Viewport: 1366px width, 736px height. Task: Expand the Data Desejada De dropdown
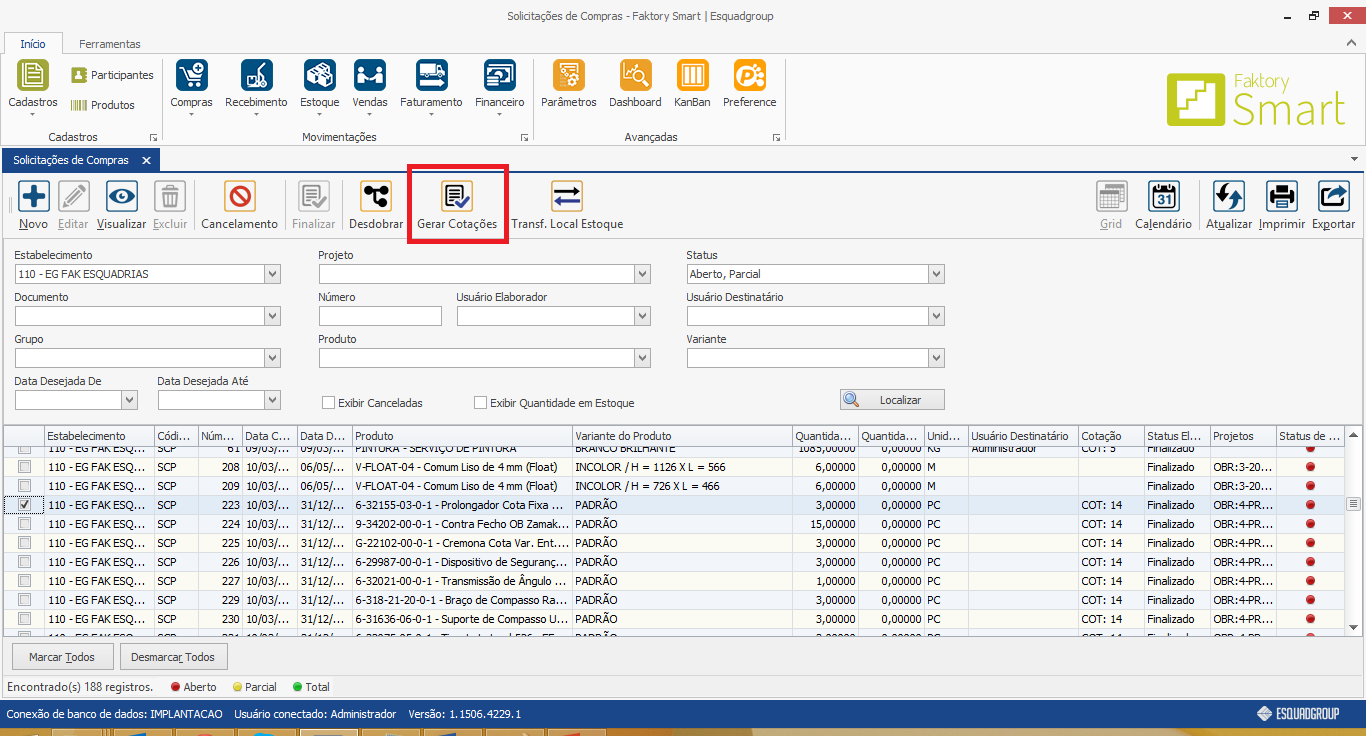129,400
